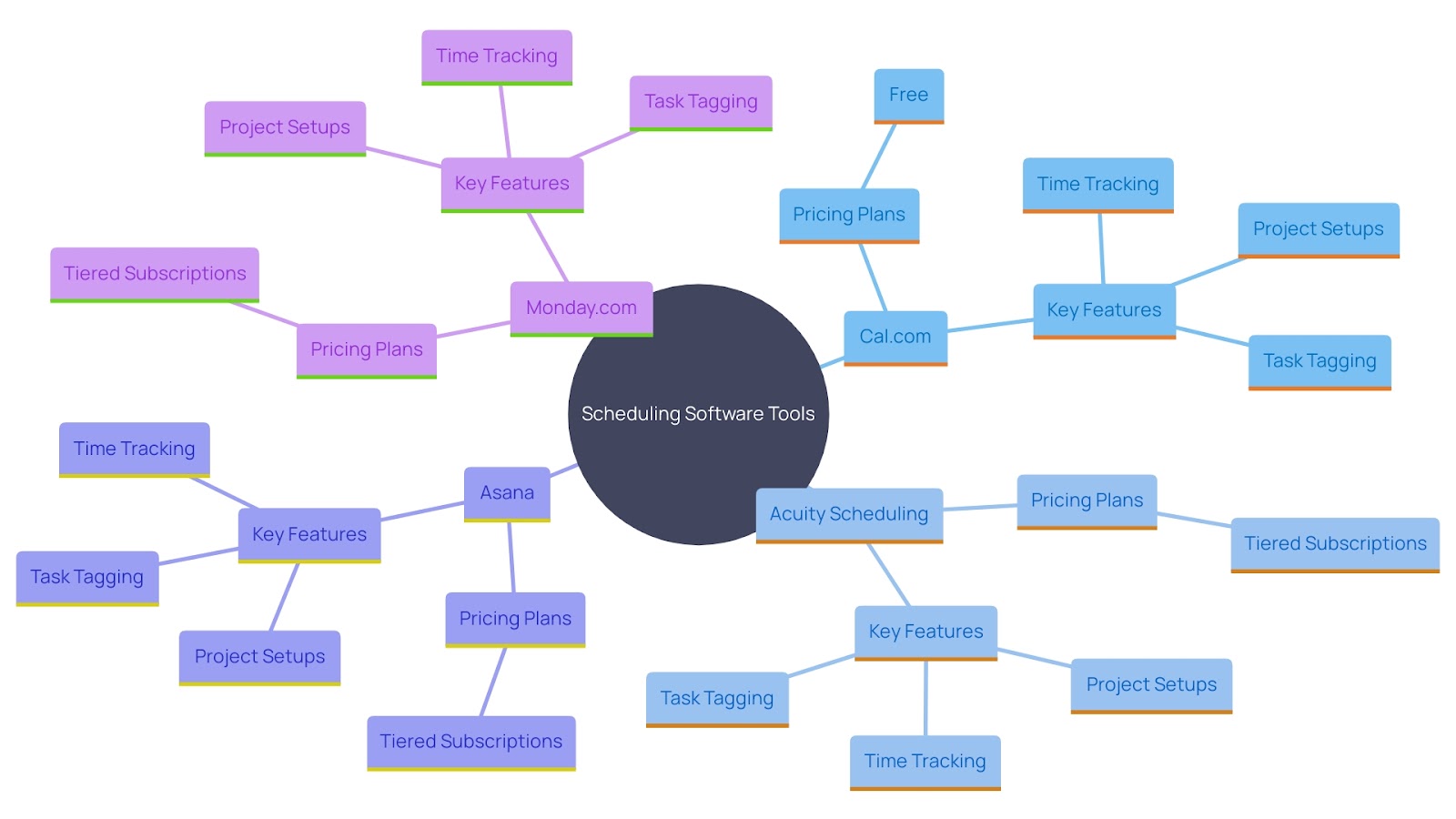Screen dimensions: 1456x819
Task: Click purple Pricing Plans node of Monday.com
Action: point(367,350)
